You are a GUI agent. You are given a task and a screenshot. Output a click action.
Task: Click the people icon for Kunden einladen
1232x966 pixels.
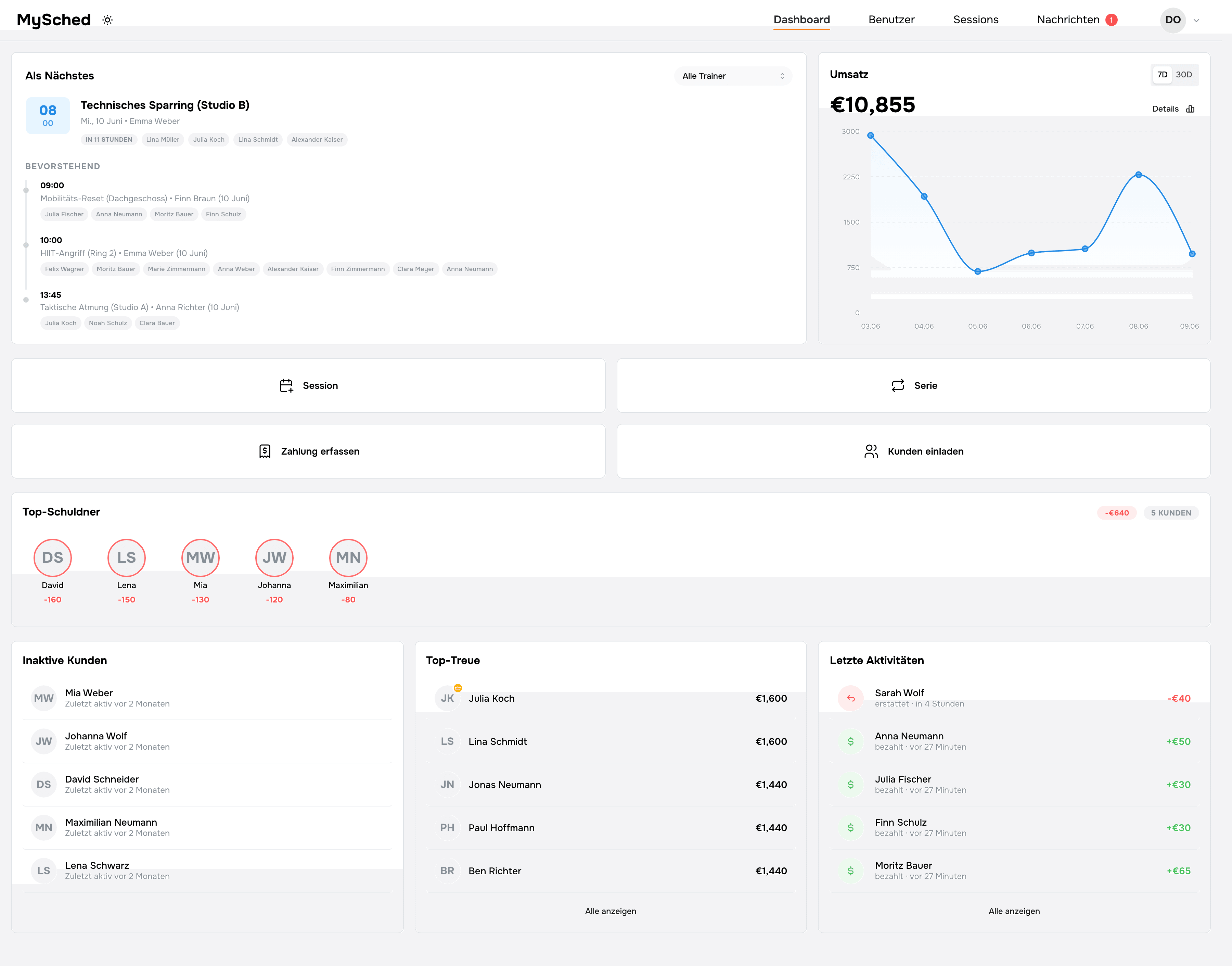tap(871, 451)
